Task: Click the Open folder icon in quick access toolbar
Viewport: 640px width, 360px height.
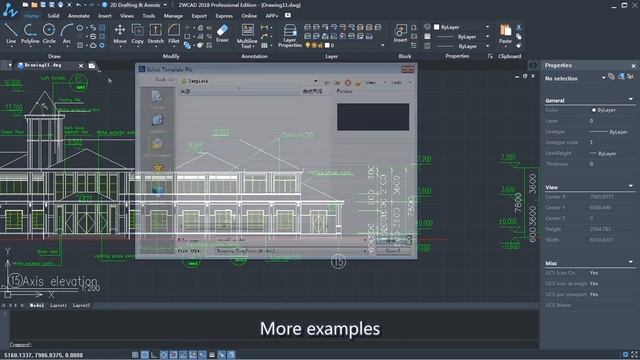Action: click(x=34, y=5)
